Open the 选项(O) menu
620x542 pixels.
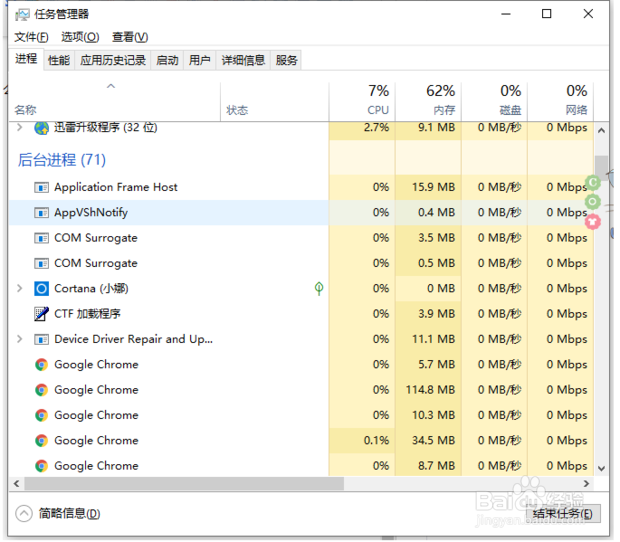coord(80,37)
